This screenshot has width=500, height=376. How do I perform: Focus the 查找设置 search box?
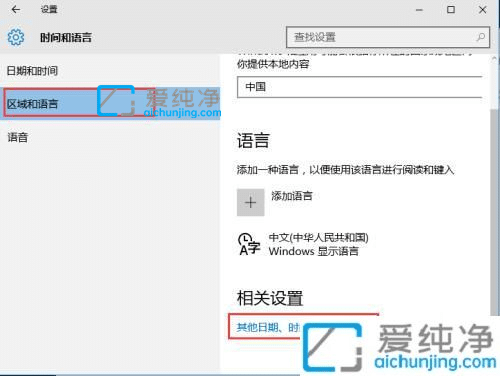pos(388,37)
